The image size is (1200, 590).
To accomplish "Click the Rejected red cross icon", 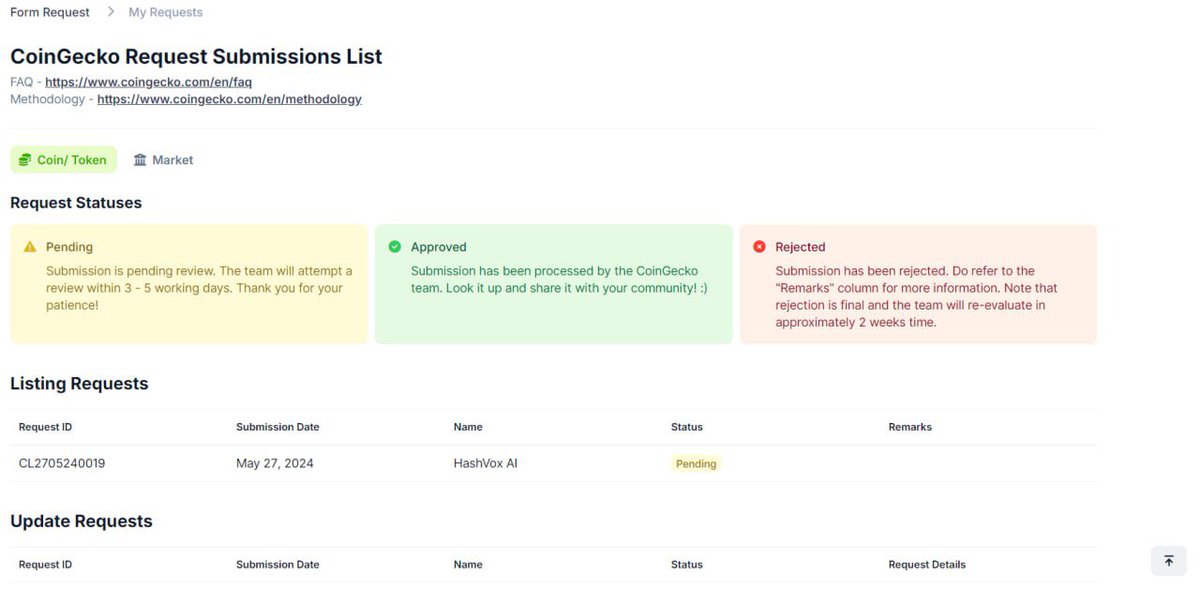I will [759, 247].
